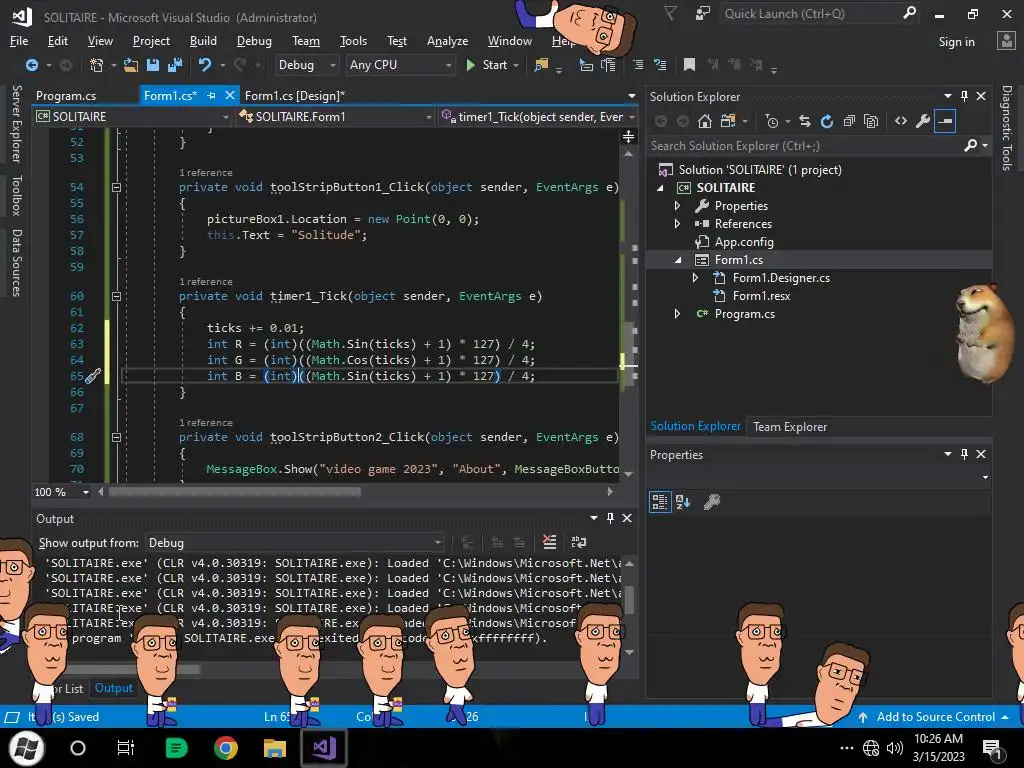Save the current file with Save icon
1024x768 pixels.
[x=153, y=65]
